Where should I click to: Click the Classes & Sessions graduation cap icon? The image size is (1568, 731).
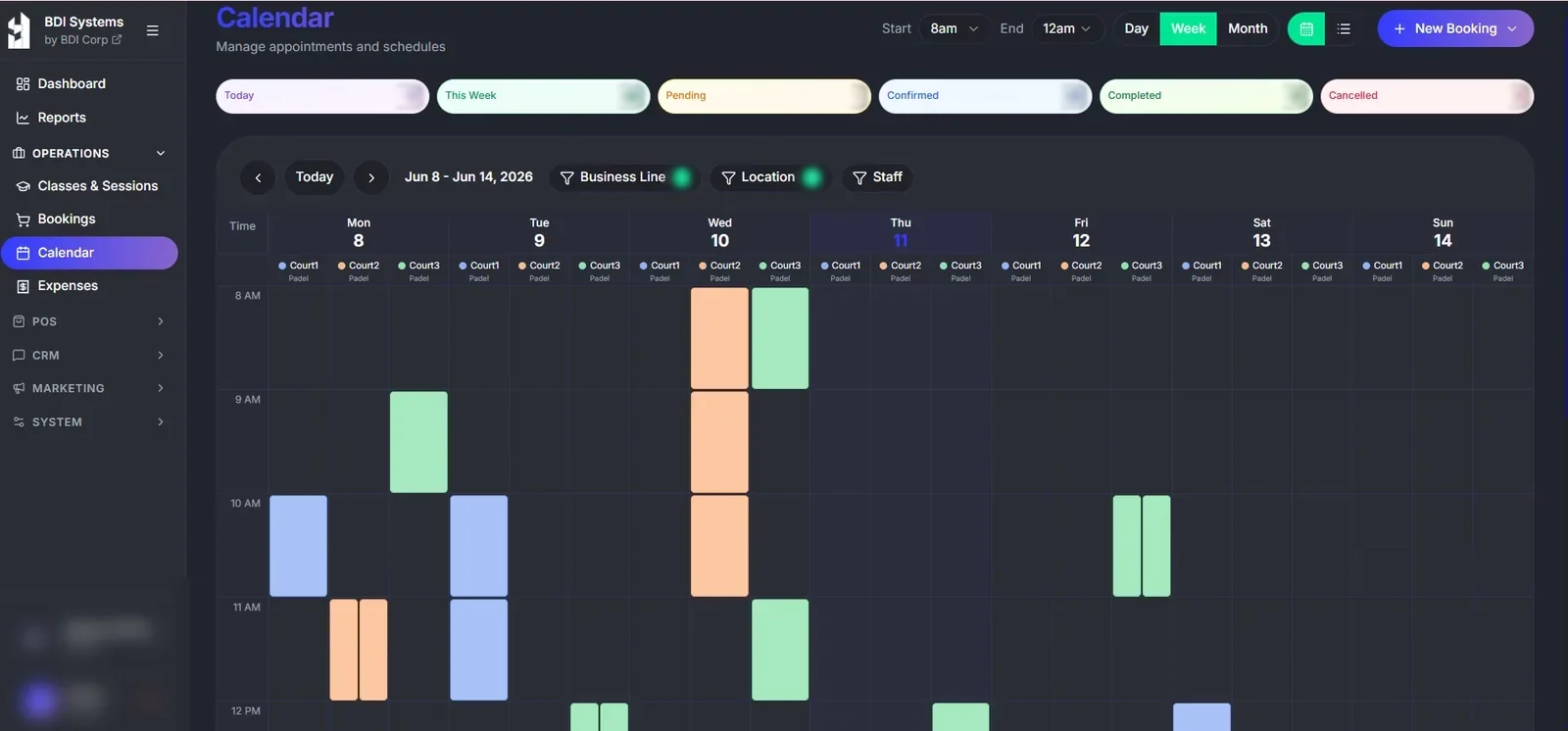(23, 186)
